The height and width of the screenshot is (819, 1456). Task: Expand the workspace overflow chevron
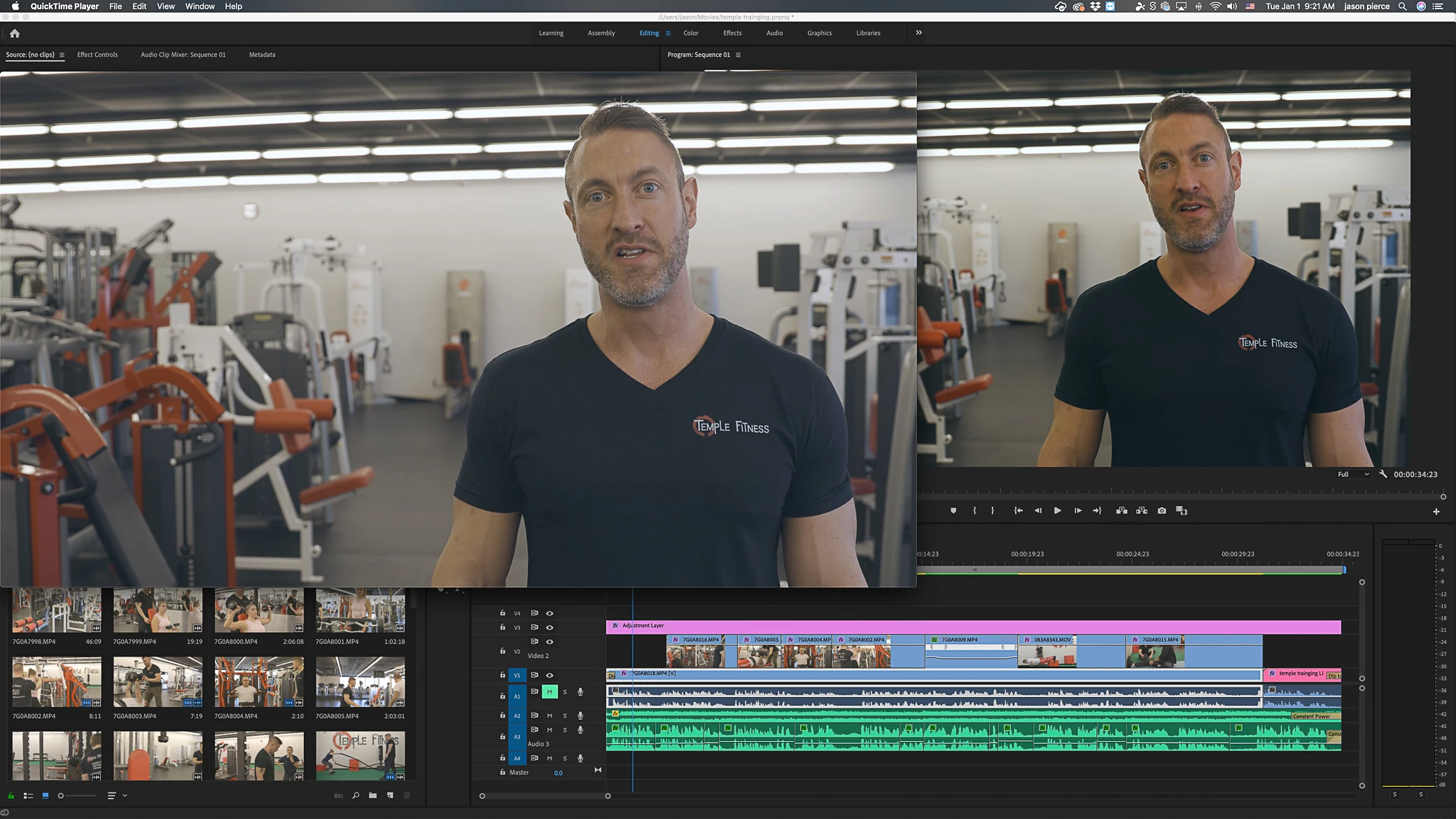pos(918,33)
